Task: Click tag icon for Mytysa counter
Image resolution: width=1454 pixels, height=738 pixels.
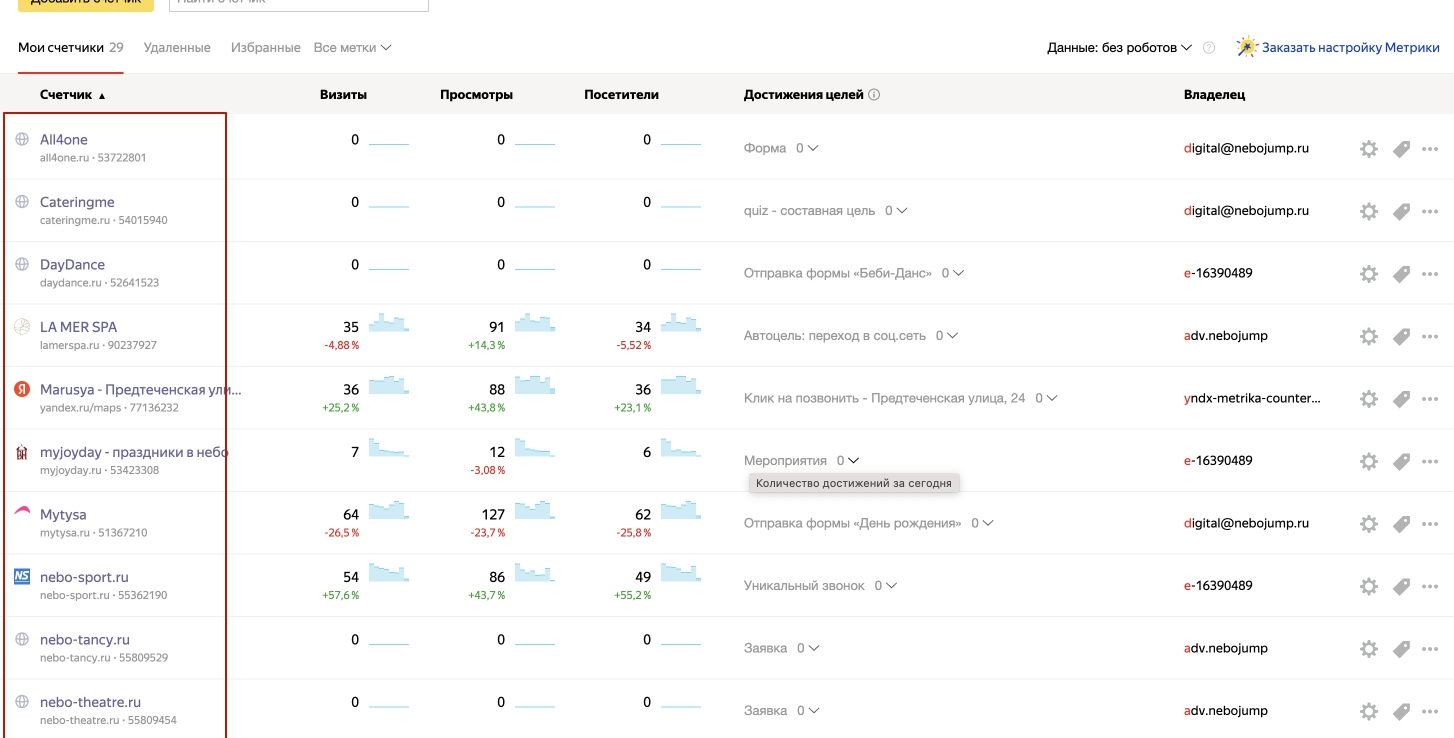Action: tap(1401, 524)
